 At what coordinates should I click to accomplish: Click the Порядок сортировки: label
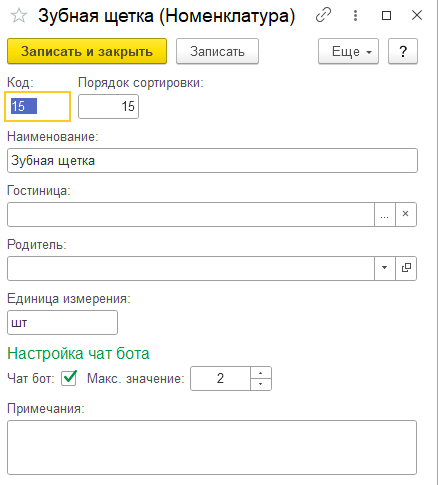(x=141, y=83)
